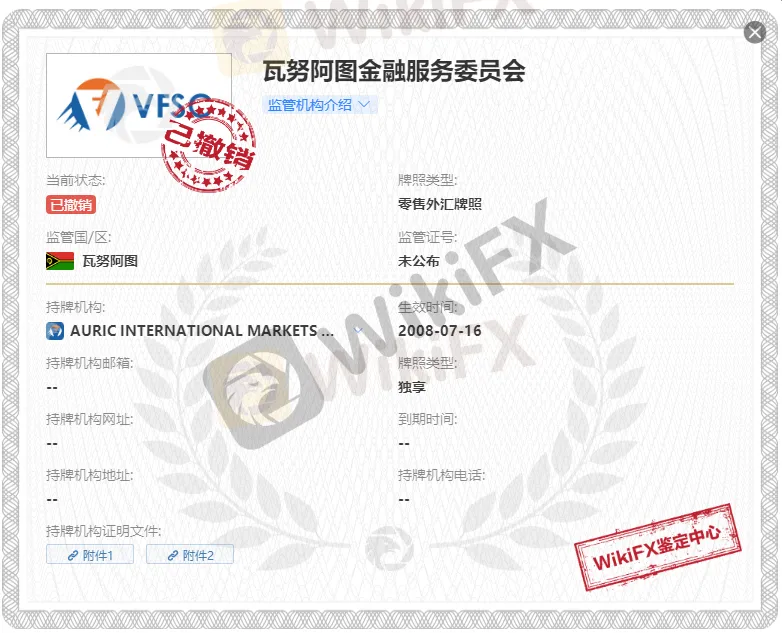Click the 持牌机构电话 label

click(x=441, y=475)
